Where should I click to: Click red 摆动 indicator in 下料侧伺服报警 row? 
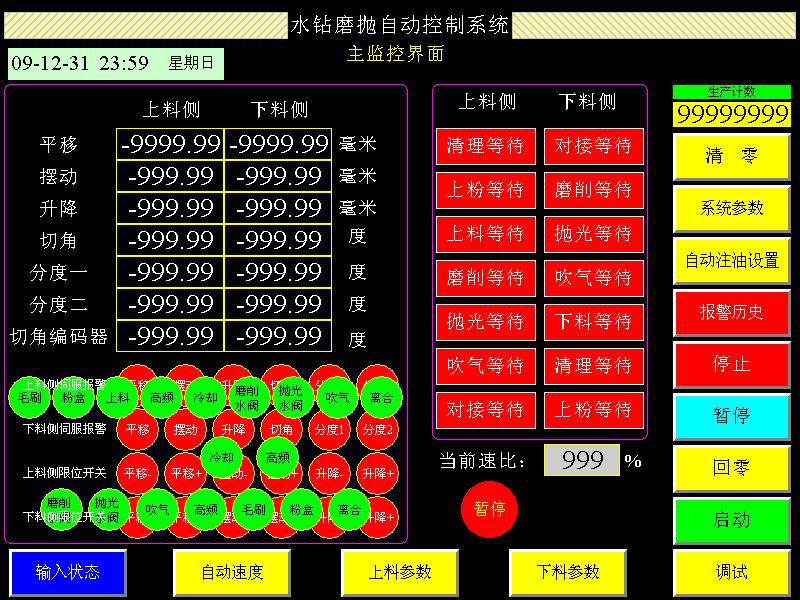click(x=185, y=430)
